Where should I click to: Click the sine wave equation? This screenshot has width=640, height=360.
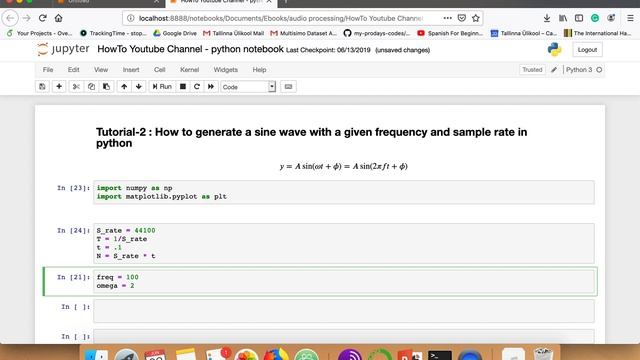point(344,166)
